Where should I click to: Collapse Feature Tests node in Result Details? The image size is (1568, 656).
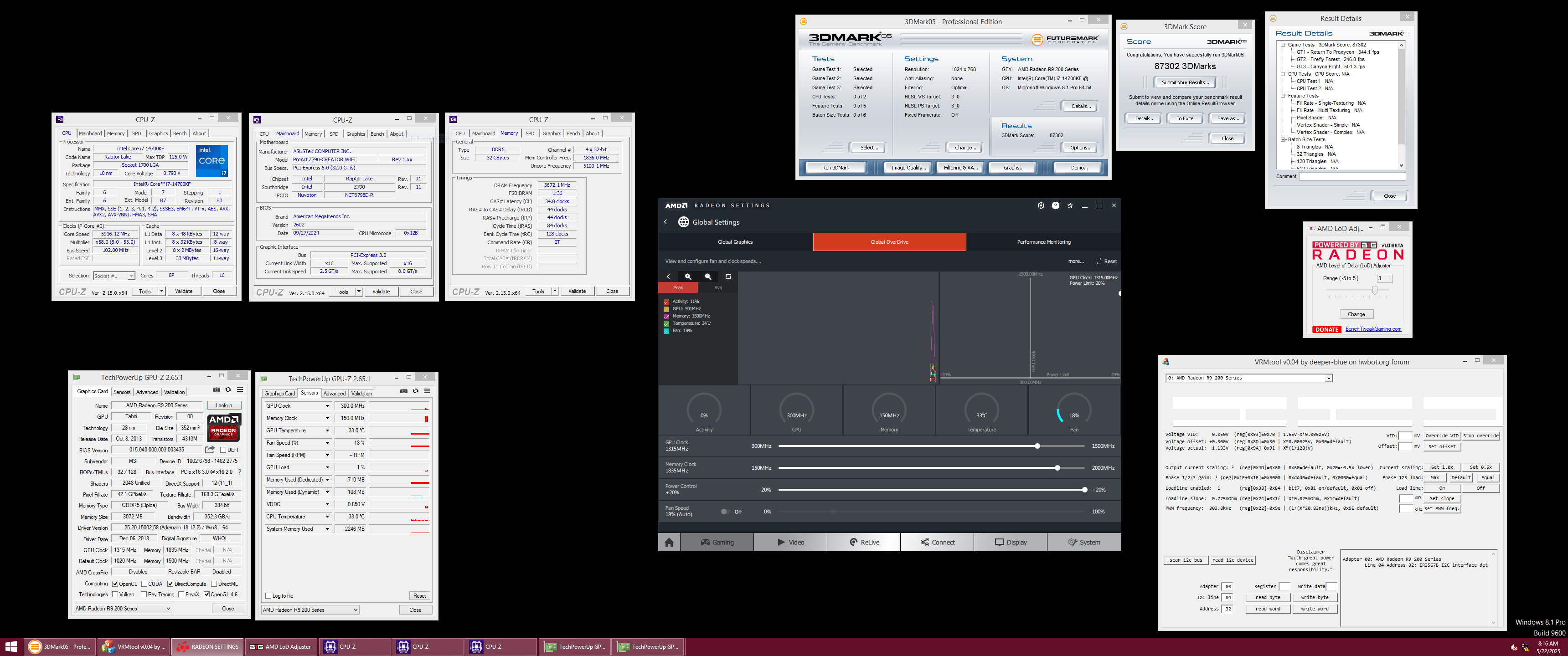(x=1283, y=96)
